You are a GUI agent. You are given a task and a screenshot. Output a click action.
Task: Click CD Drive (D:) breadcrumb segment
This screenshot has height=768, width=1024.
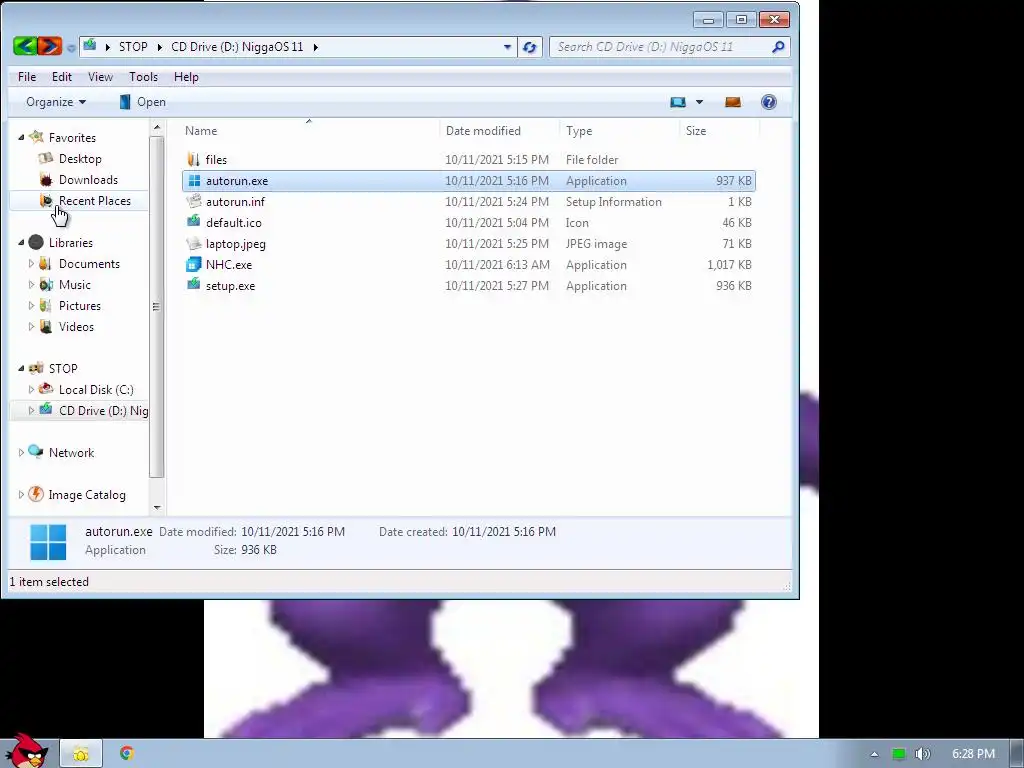coord(237,47)
